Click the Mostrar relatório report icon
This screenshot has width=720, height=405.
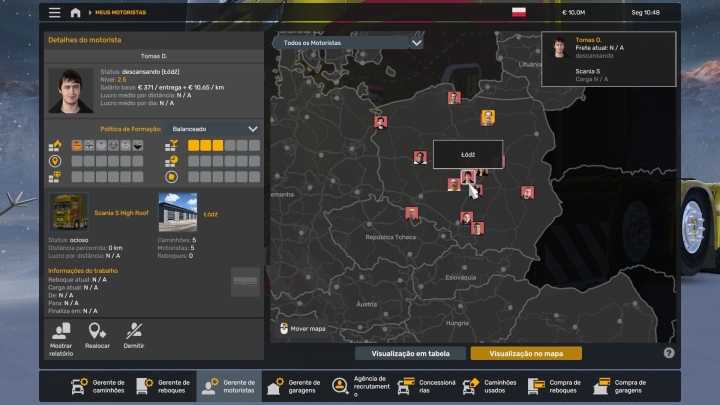[x=61, y=331]
